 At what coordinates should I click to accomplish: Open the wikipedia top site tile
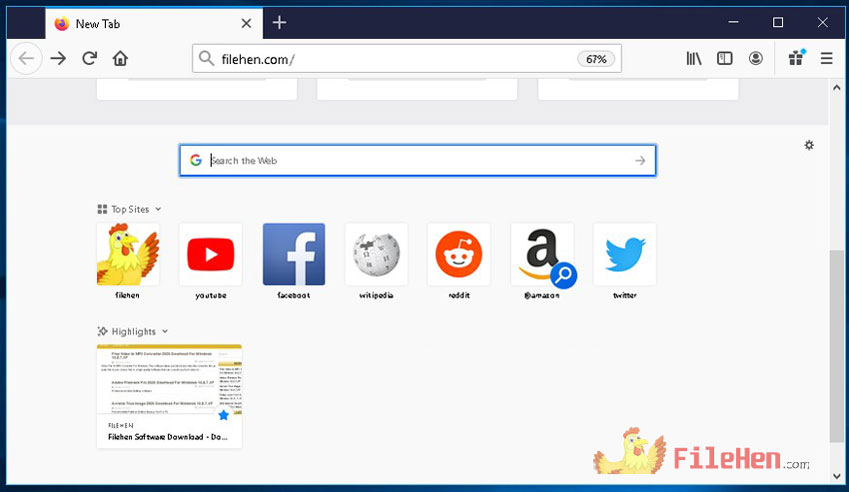(x=376, y=261)
